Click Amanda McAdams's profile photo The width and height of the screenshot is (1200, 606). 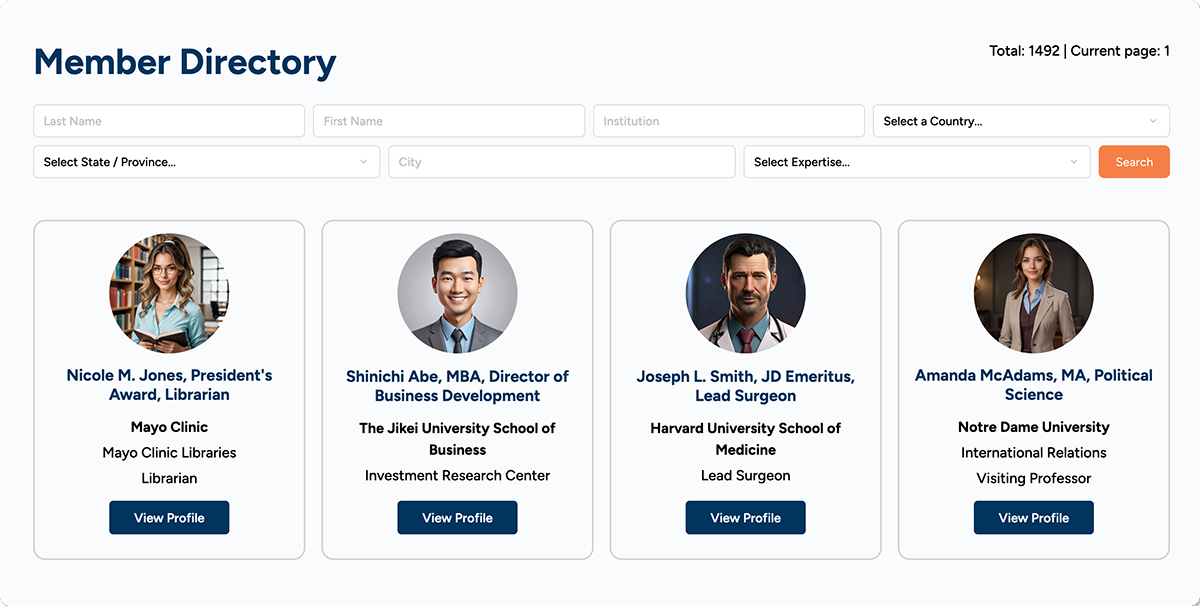tap(1033, 294)
